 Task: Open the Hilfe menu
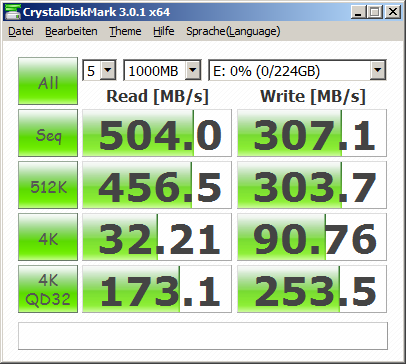[164, 31]
